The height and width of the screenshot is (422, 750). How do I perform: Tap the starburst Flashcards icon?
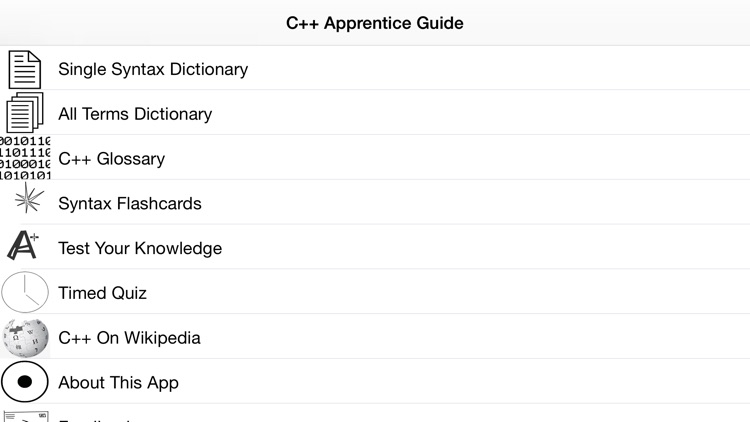pos(28,199)
